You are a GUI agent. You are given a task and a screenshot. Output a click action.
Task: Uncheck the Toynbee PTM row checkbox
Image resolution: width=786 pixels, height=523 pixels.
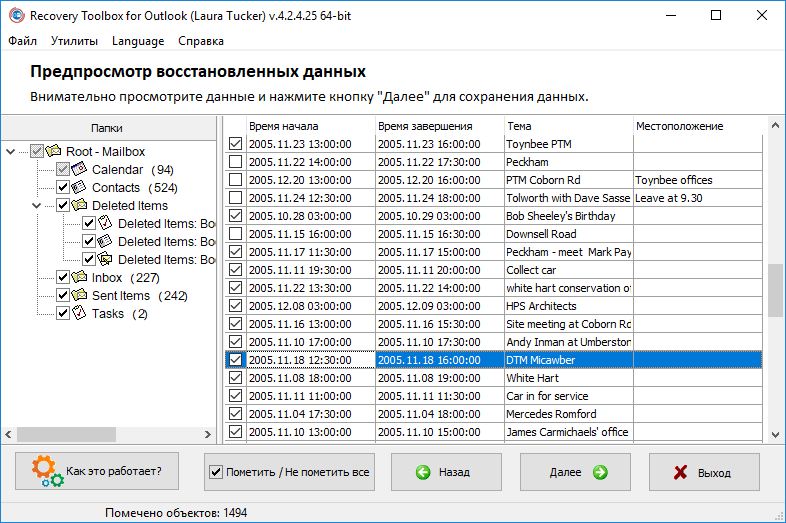click(235, 143)
